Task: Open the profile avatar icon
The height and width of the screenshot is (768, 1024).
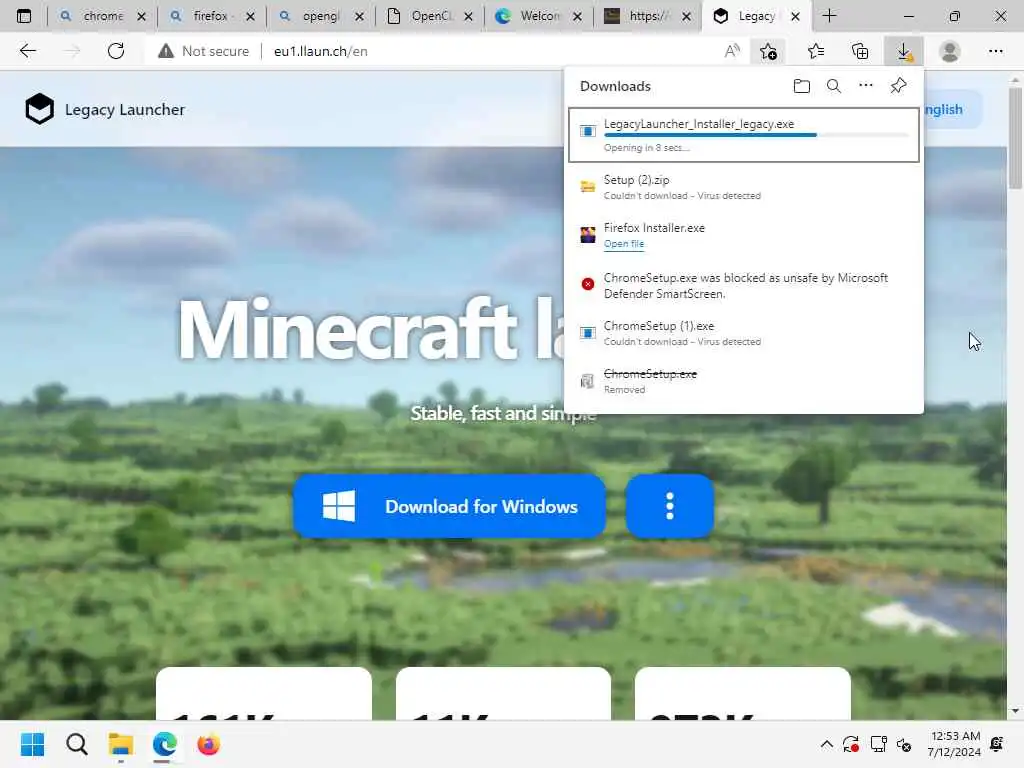Action: [950, 51]
